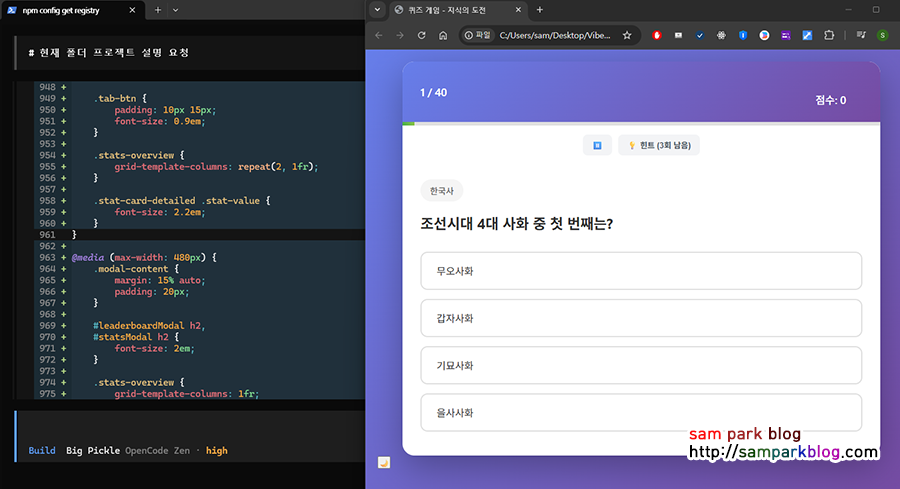Click diff line 964 .modal-content
Viewport: 900px width, 489px height.
(x=200, y=269)
